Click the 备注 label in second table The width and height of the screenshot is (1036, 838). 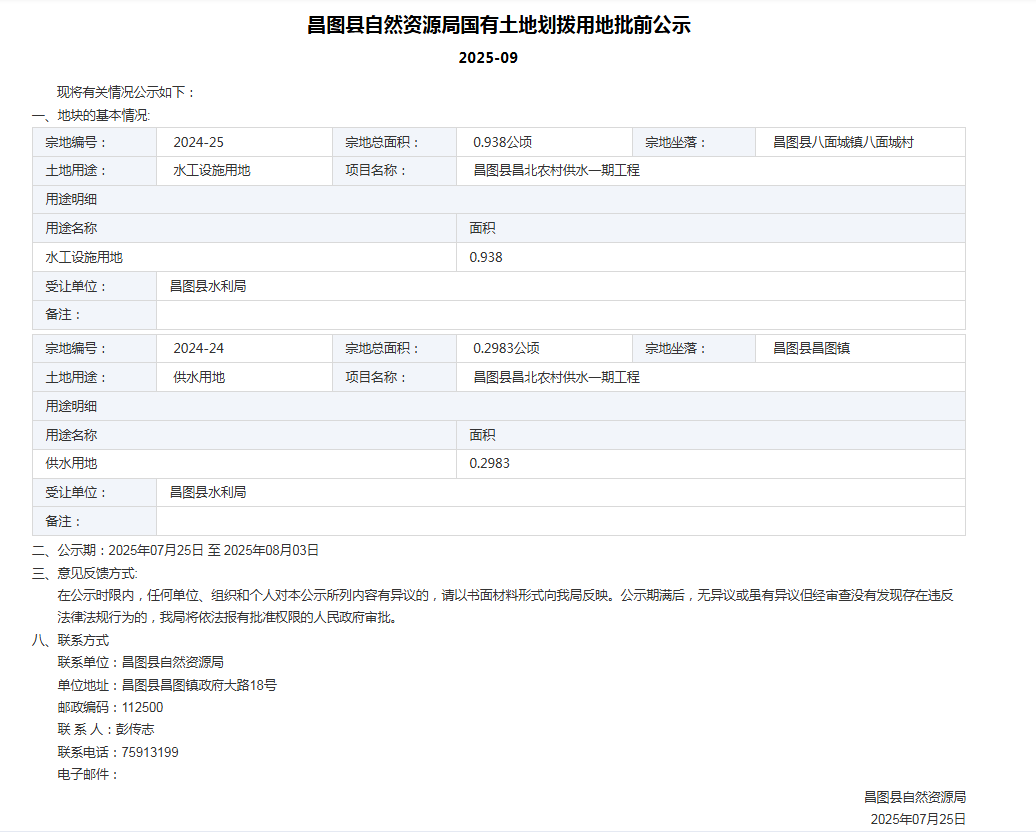pos(63,521)
